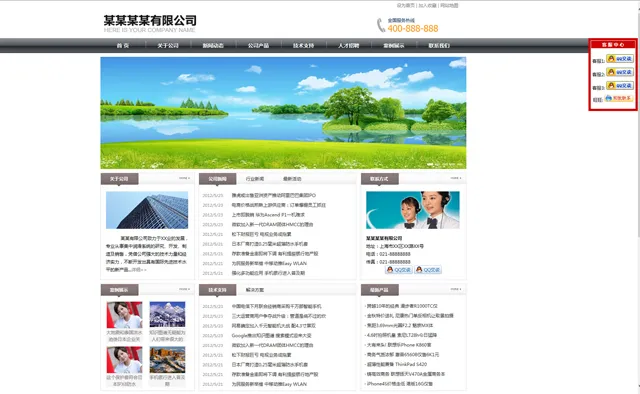Select 新闻动态 in the navigation bar
Screen dimensions: 640x394
coord(213,45)
